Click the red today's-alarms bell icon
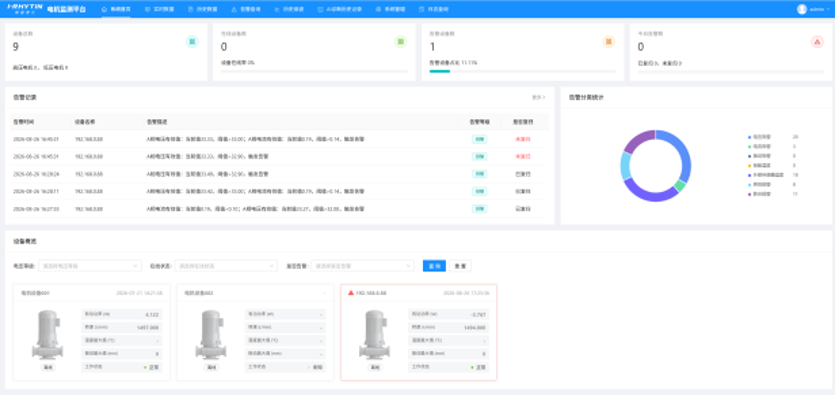Viewport: 835px width, 395px height. click(x=817, y=42)
